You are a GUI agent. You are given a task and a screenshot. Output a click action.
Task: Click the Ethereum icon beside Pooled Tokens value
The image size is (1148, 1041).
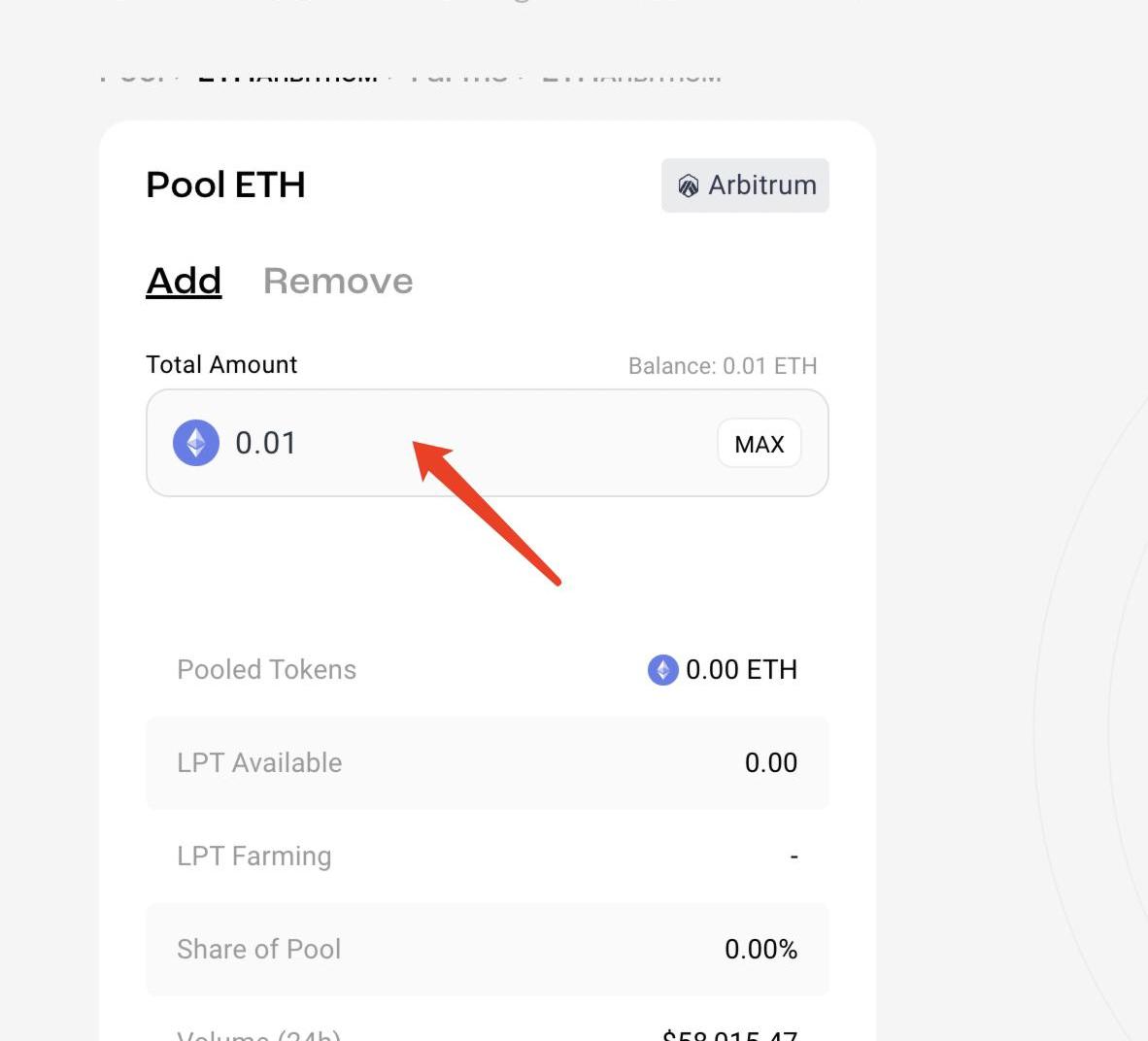click(662, 670)
